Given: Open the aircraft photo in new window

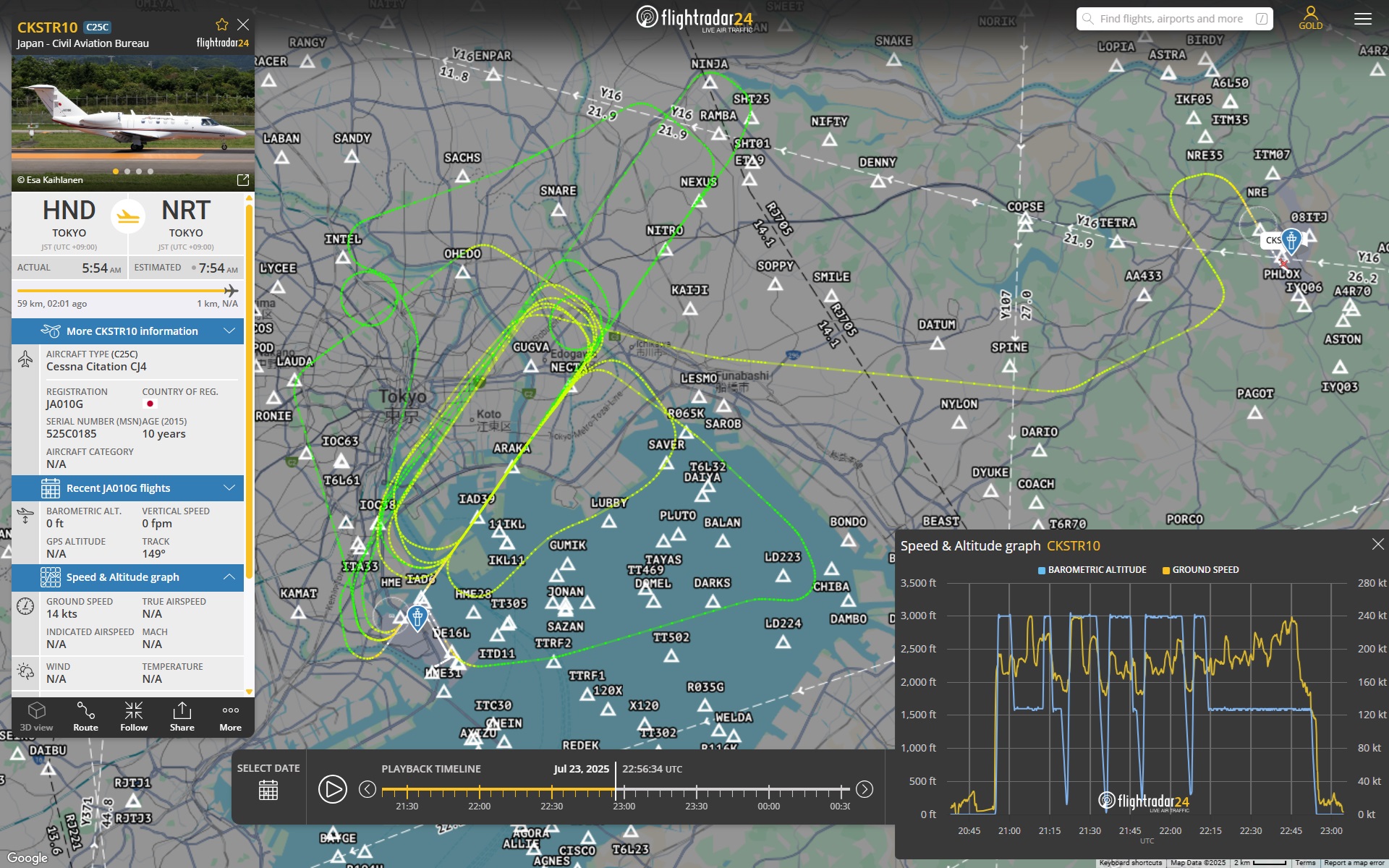Looking at the screenshot, I should (x=243, y=179).
